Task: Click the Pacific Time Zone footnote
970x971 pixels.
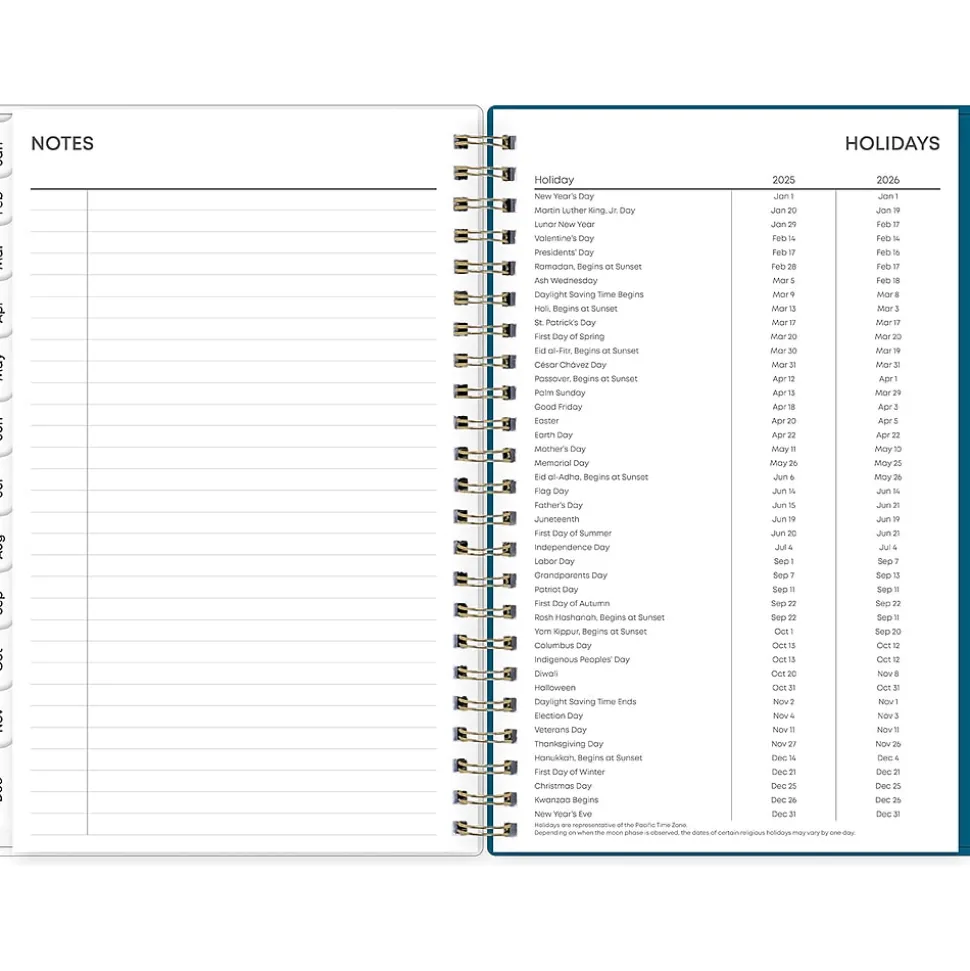Action: (x=610, y=825)
